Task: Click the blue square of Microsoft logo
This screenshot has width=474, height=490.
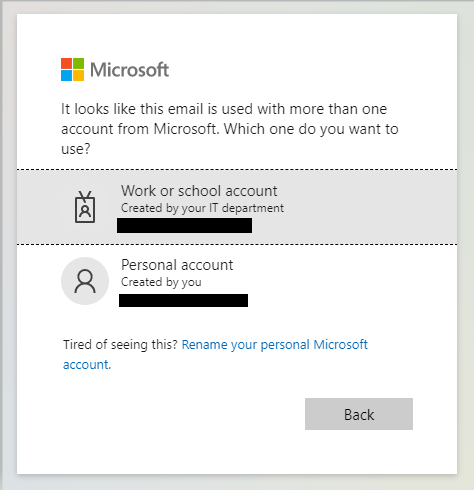Action: [x=66, y=75]
